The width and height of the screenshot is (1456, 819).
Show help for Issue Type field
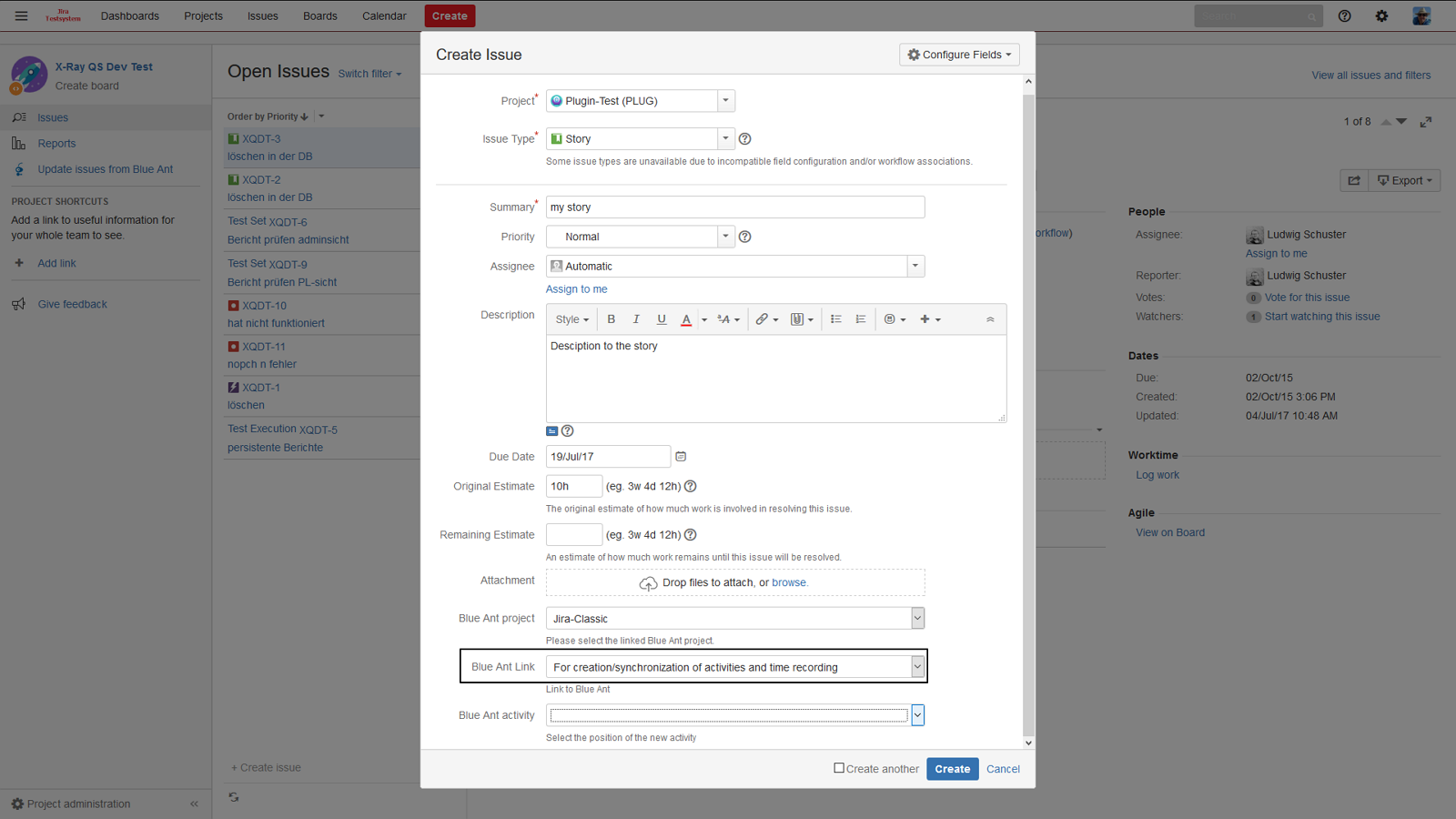click(x=745, y=139)
